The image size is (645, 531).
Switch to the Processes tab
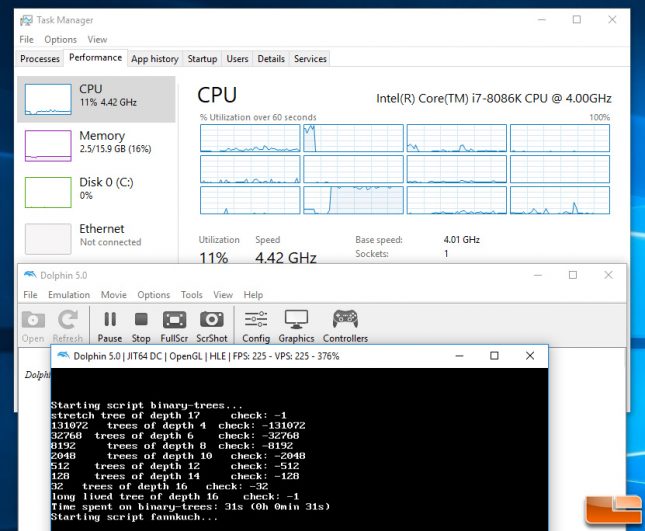[x=40, y=59]
